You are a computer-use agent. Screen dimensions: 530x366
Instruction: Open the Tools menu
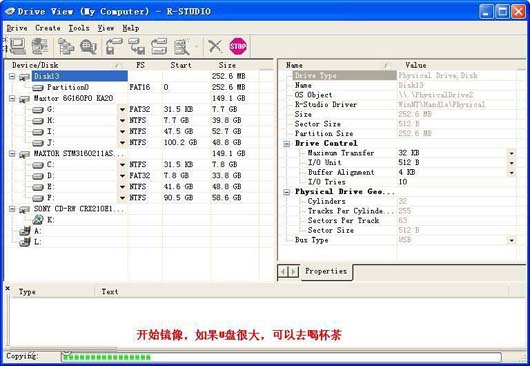tap(79, 28)
